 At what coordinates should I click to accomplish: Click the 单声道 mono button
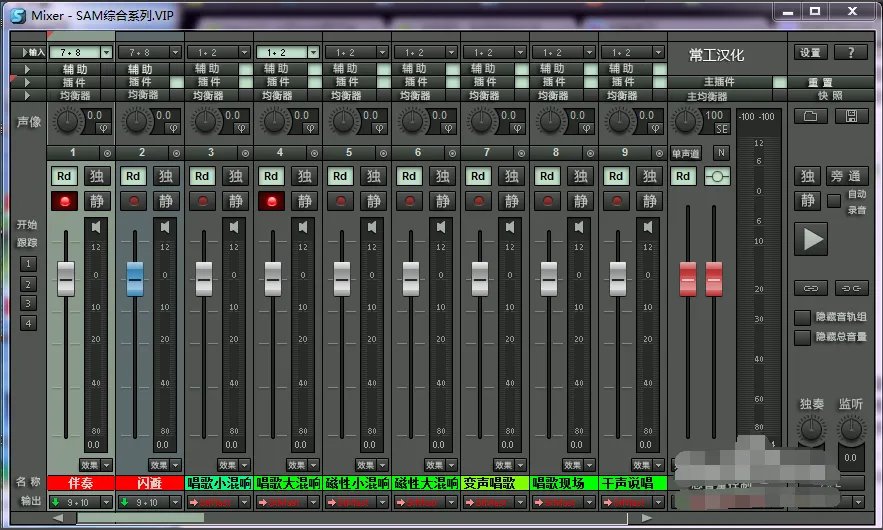[685, 153]
